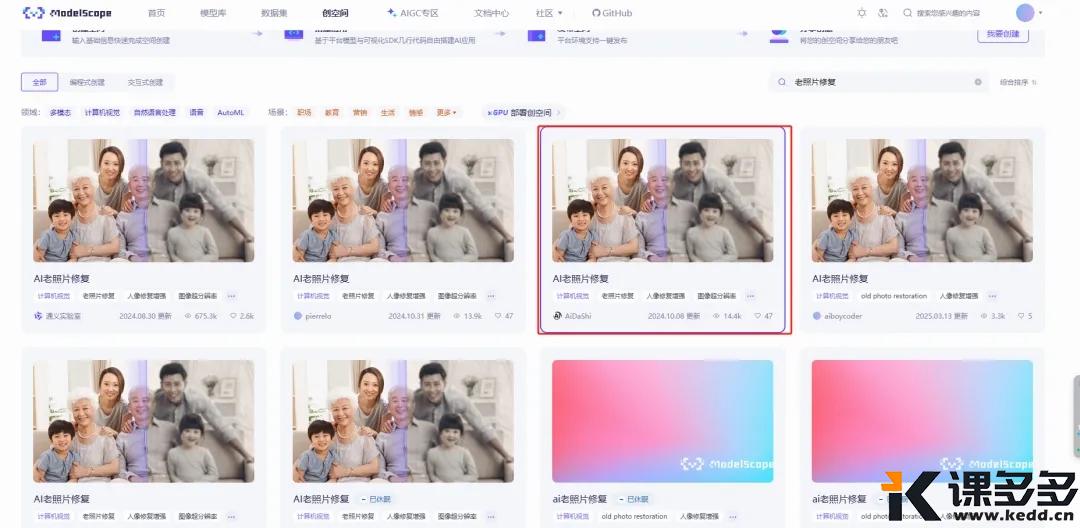Open the 创空间 nav item

click(x=335, y=13)
